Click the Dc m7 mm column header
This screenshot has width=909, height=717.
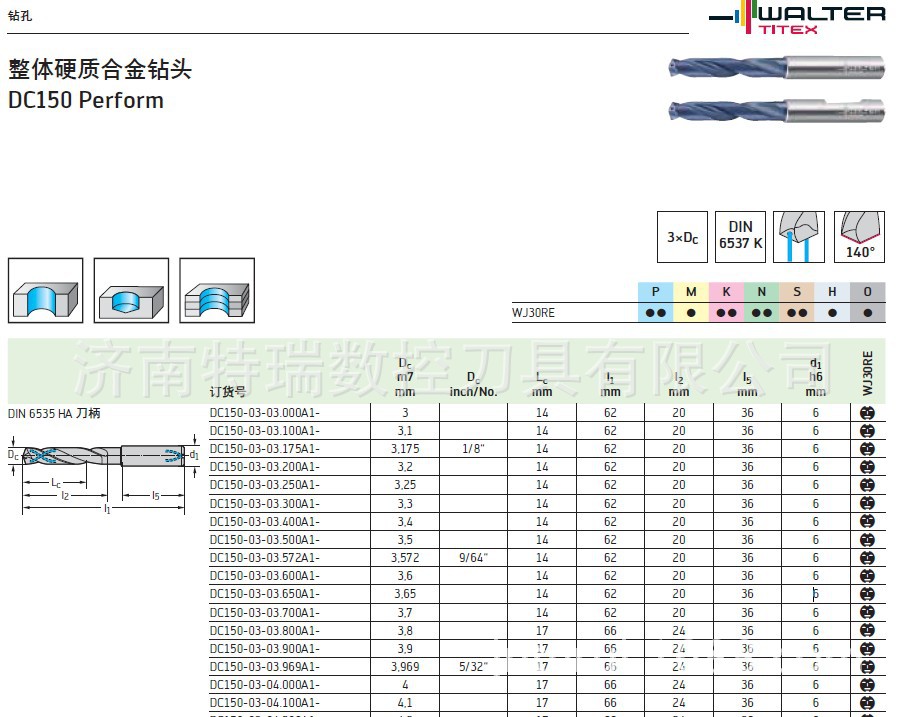point(405,377)
